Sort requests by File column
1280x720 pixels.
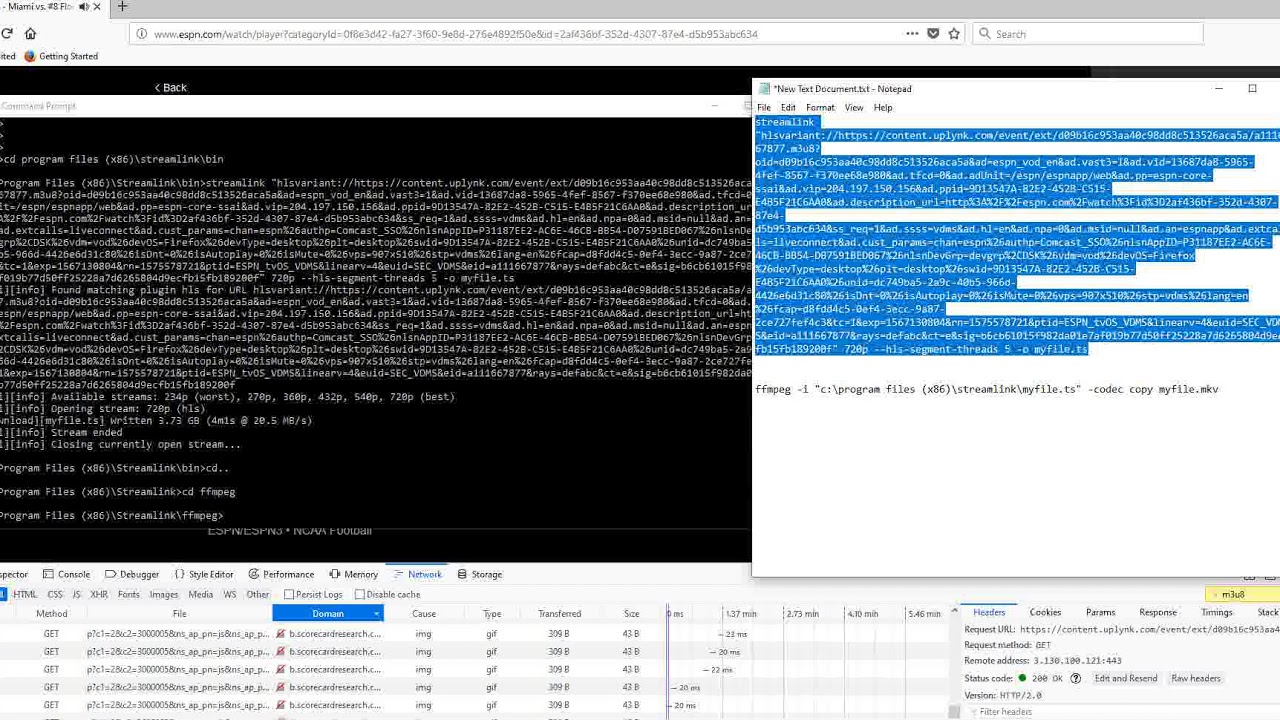(x=179, y=614)
